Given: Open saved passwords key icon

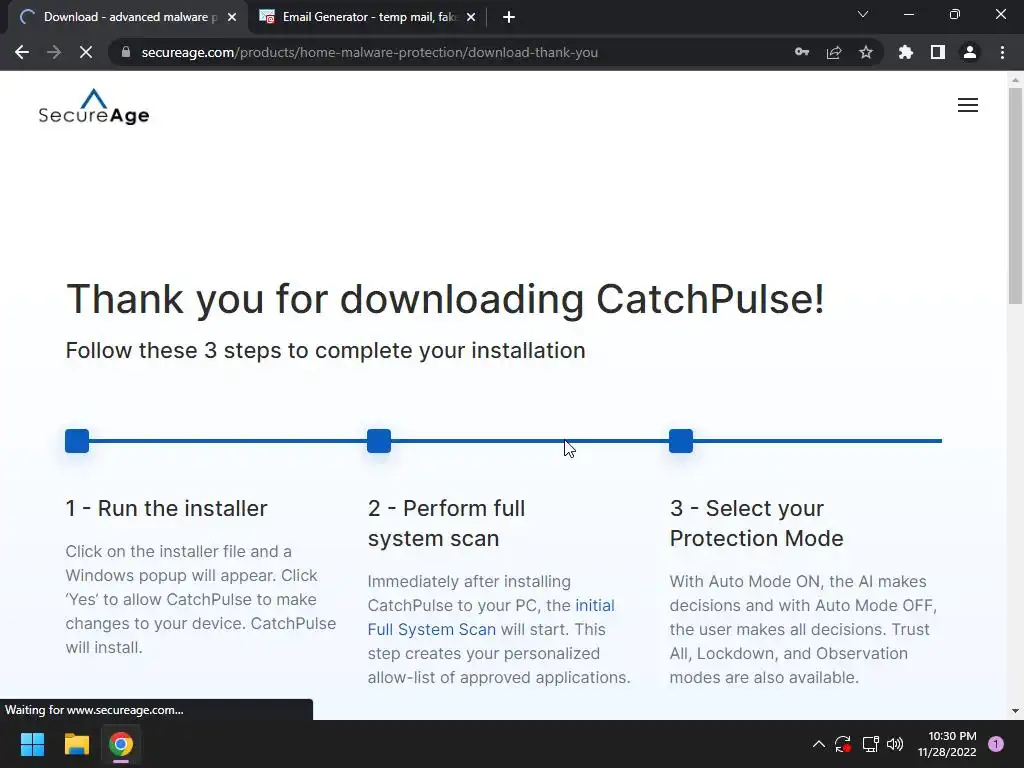Looking at the screenshot, I should tap(802, 52).
